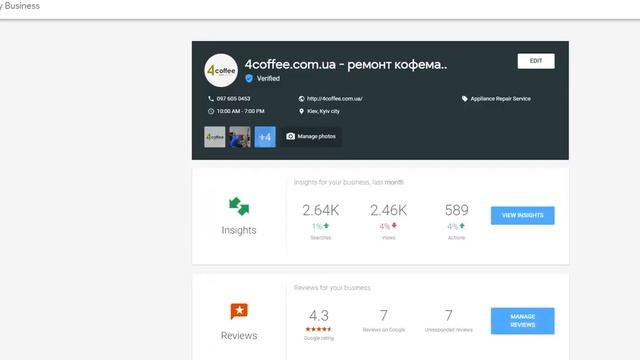
Task: Click the hours 10:00 AM - 7:00 PM
Action: click(x=240, y=111)
